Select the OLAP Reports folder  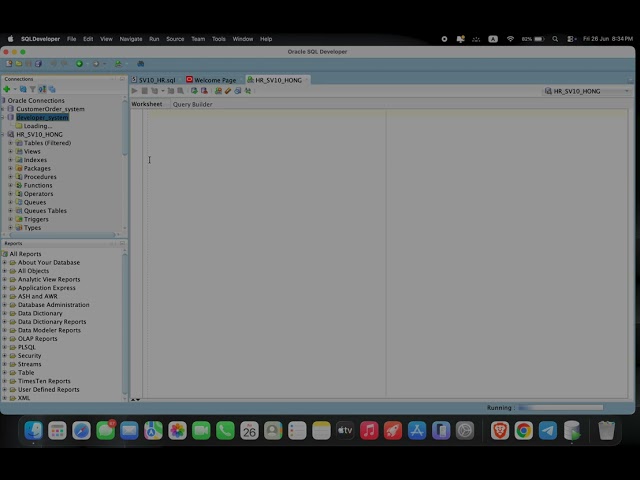pyautogui.click(x=38, y=339)
